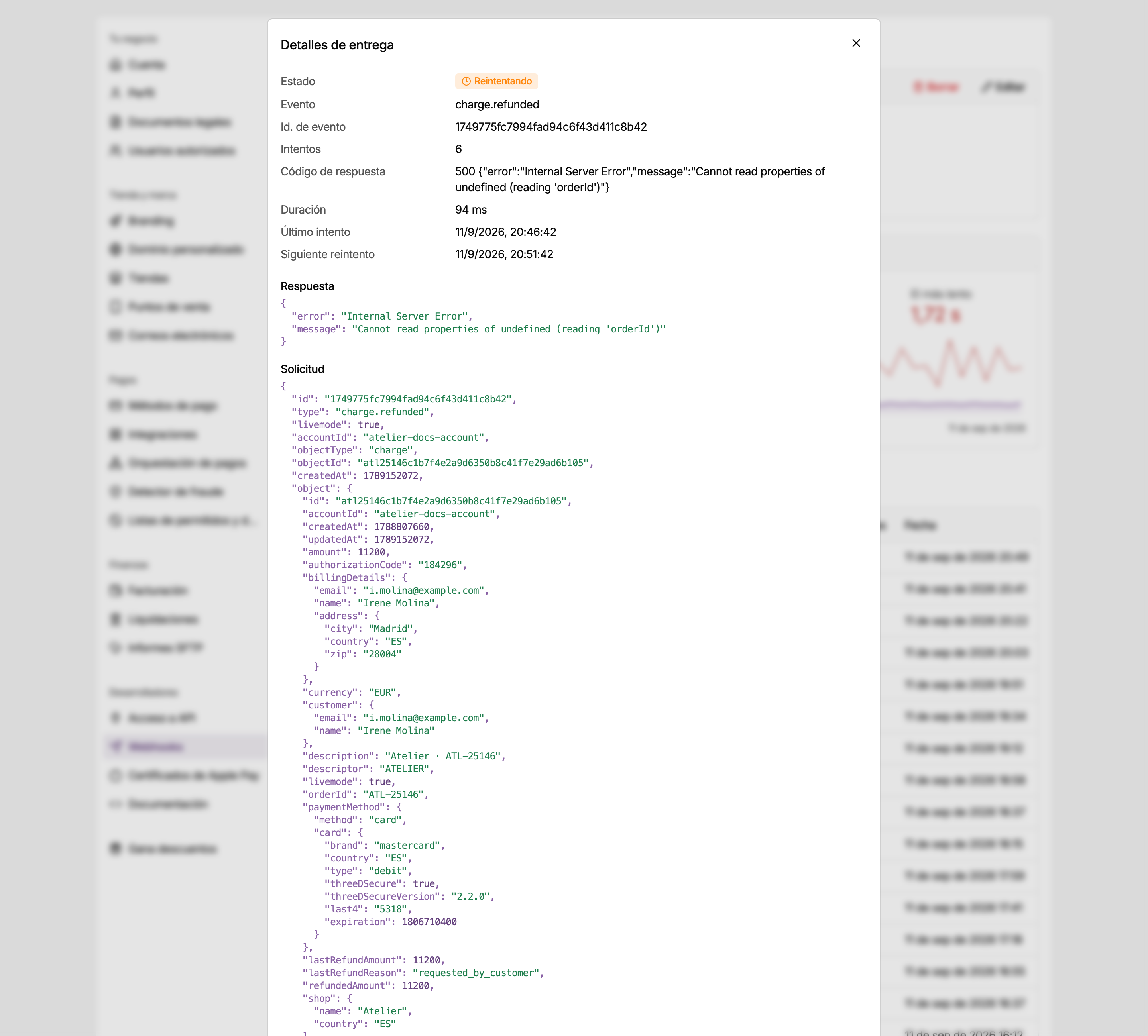Screen dimensions: 1148x1036
Task: Click the "currency": "EUR" line
Action: [352, 692]
